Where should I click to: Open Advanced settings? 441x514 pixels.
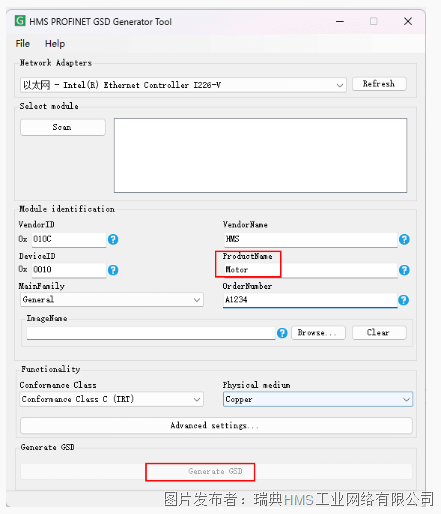[x=216, y=426]
